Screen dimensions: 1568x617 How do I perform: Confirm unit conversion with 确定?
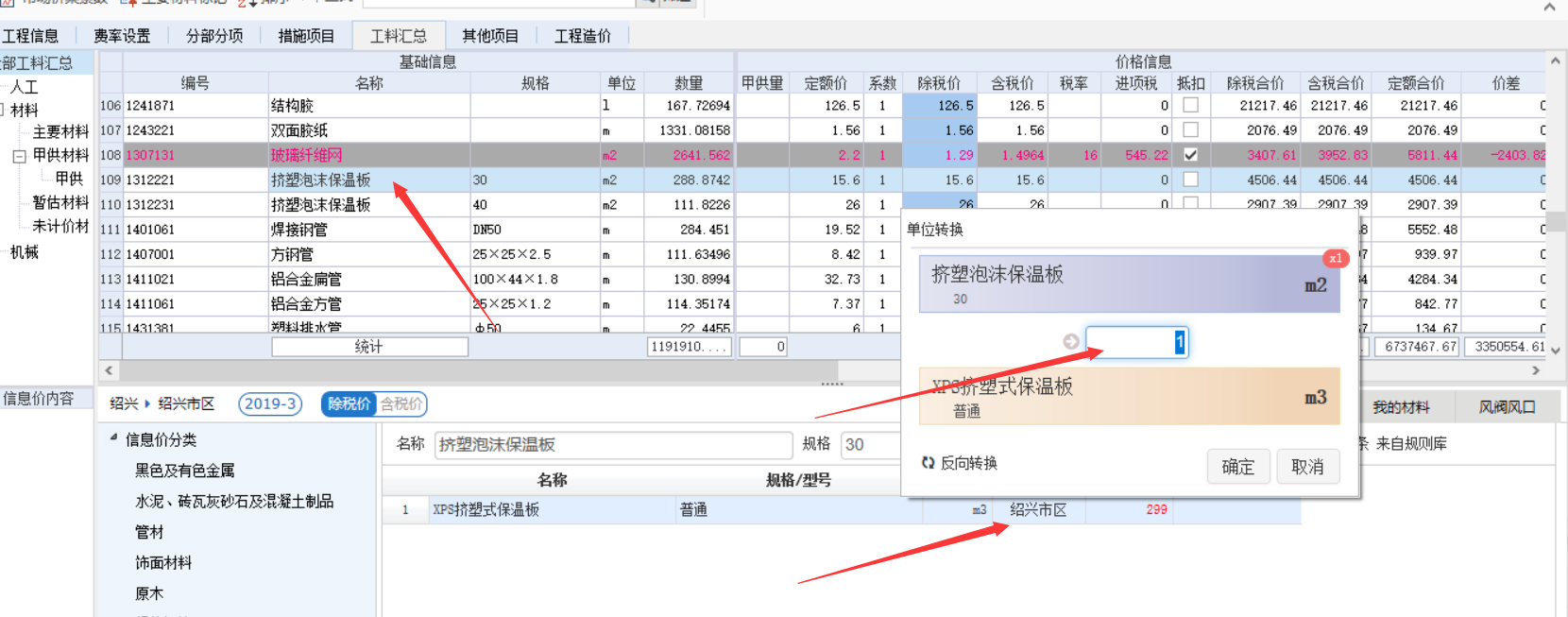point(1238,467)
